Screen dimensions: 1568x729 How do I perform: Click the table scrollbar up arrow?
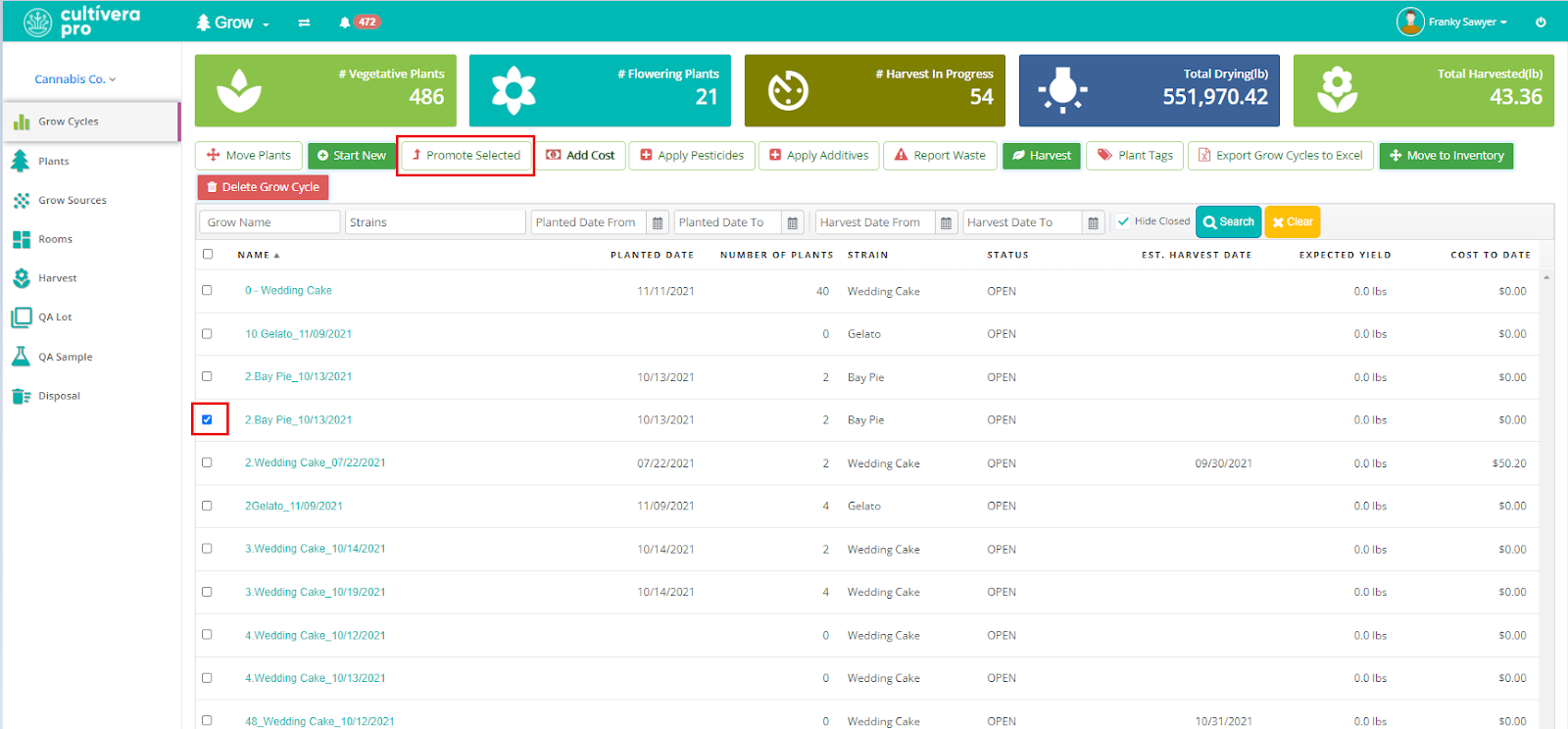pyautogui.click(x=1546, y=277)
